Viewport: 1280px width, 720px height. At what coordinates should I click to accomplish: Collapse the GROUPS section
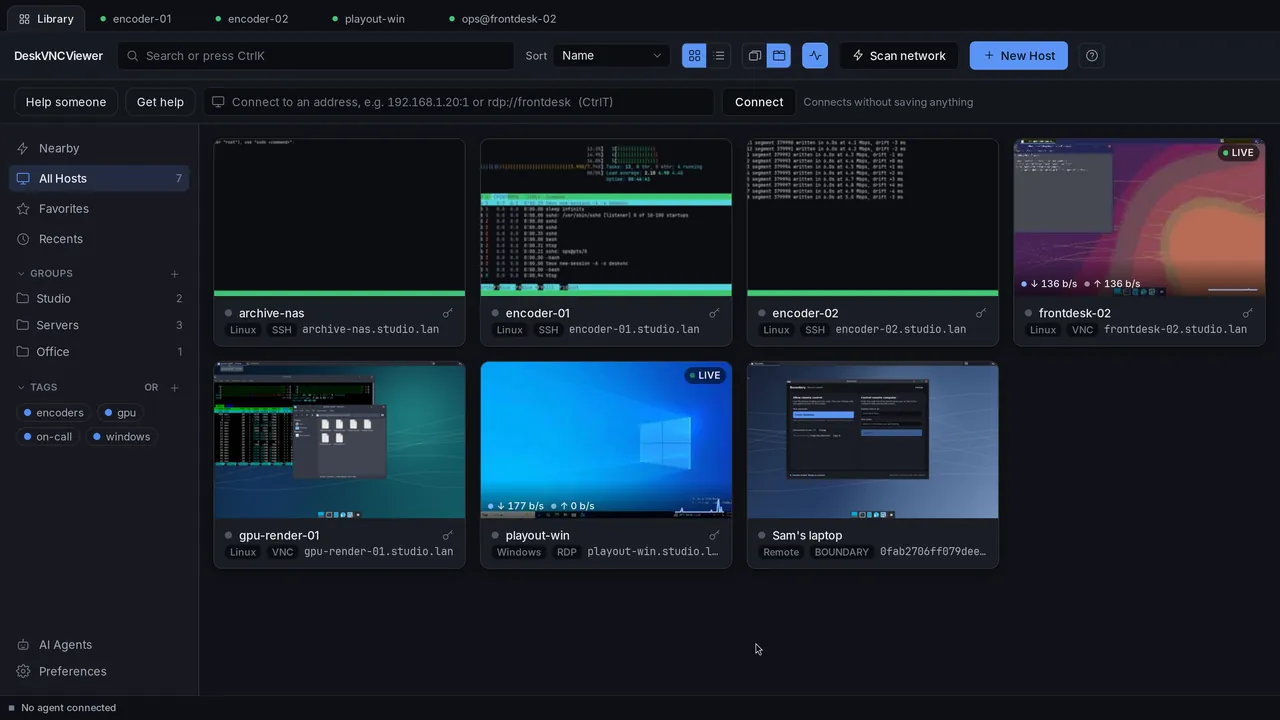pos(45,274)
